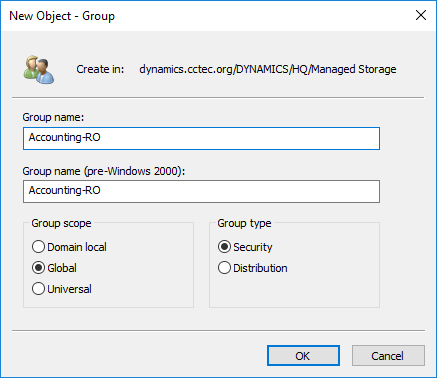
Task: Click the dynamics.cctec.org container path text
Action: (x=268, y=69)
